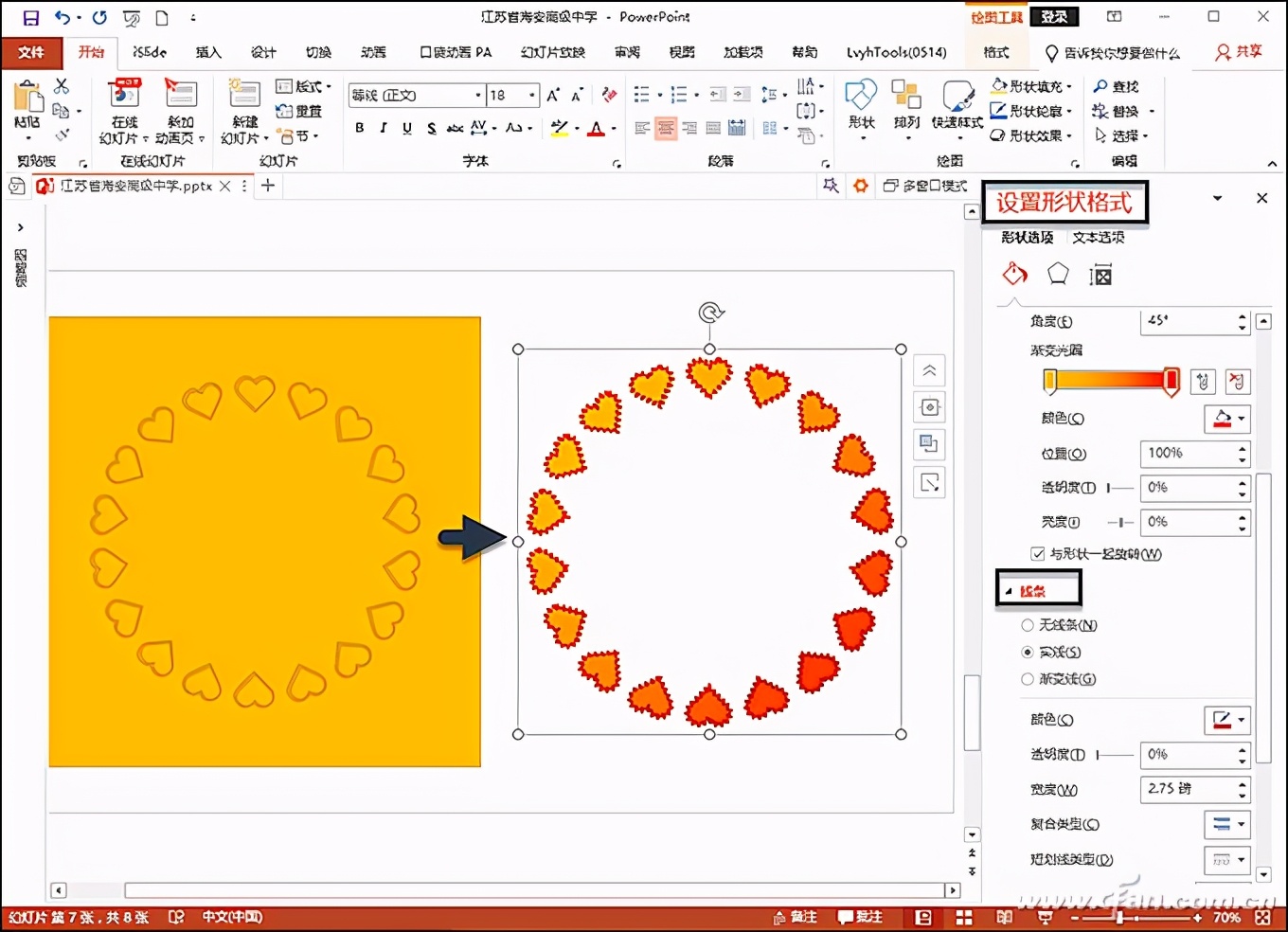Viewport: 1288px width, 932px height.
Task: Click multi-window mode button
Action: 925,186
